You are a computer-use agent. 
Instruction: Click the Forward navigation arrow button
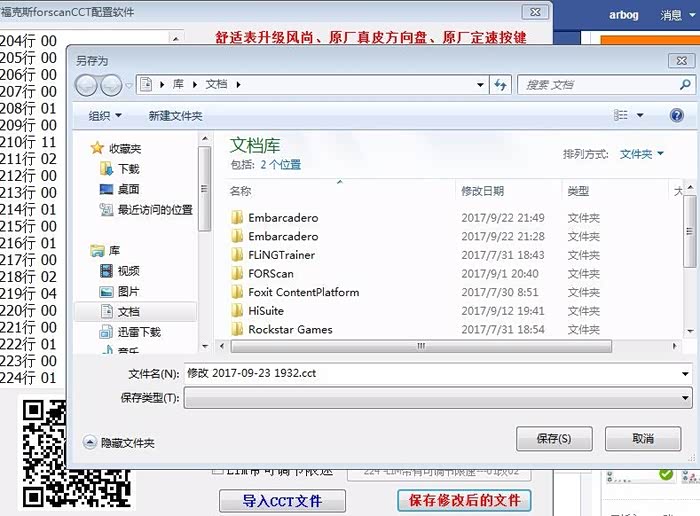(x=111, y=85)
